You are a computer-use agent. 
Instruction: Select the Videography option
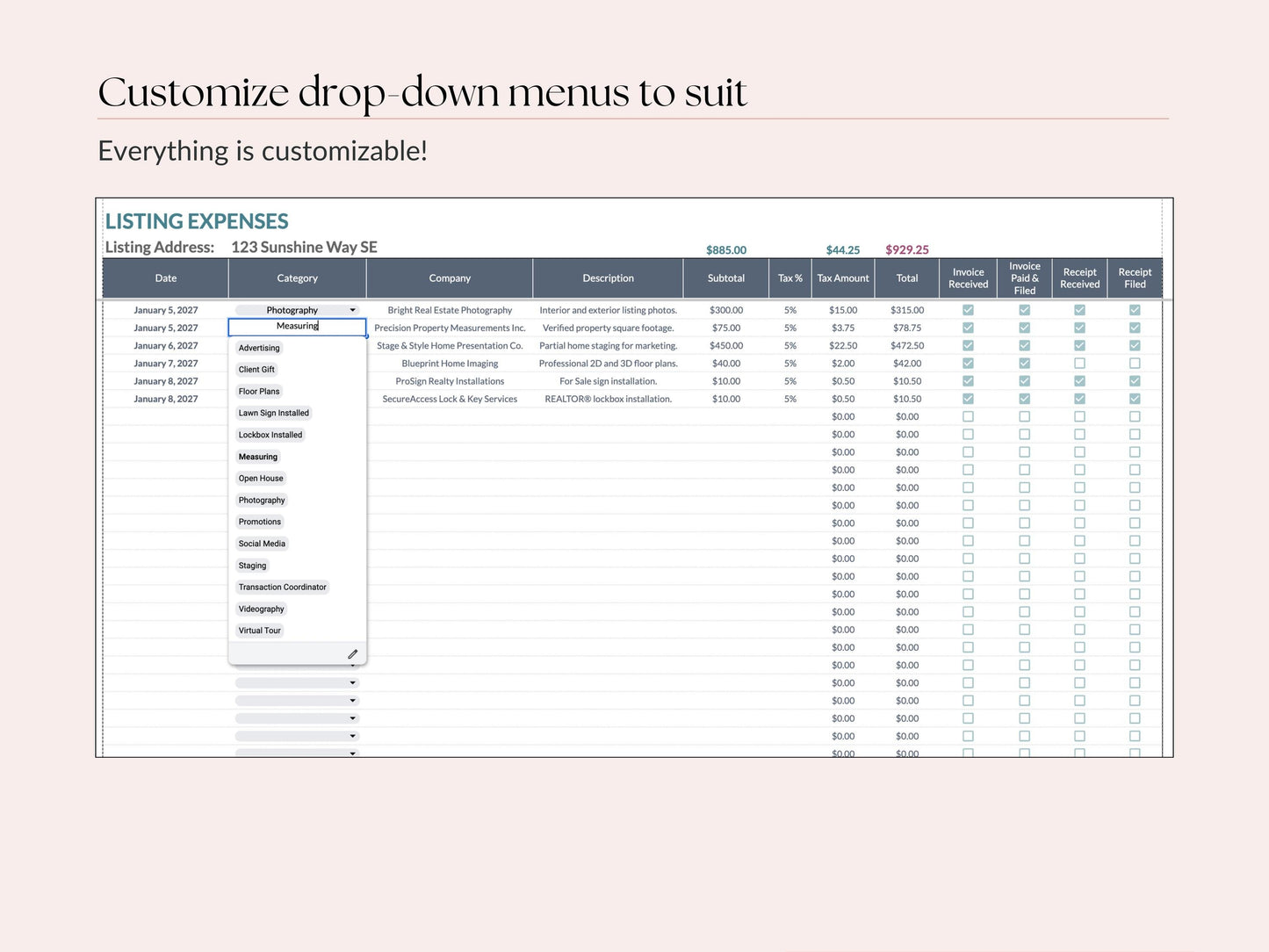click(x=262, y=609)
